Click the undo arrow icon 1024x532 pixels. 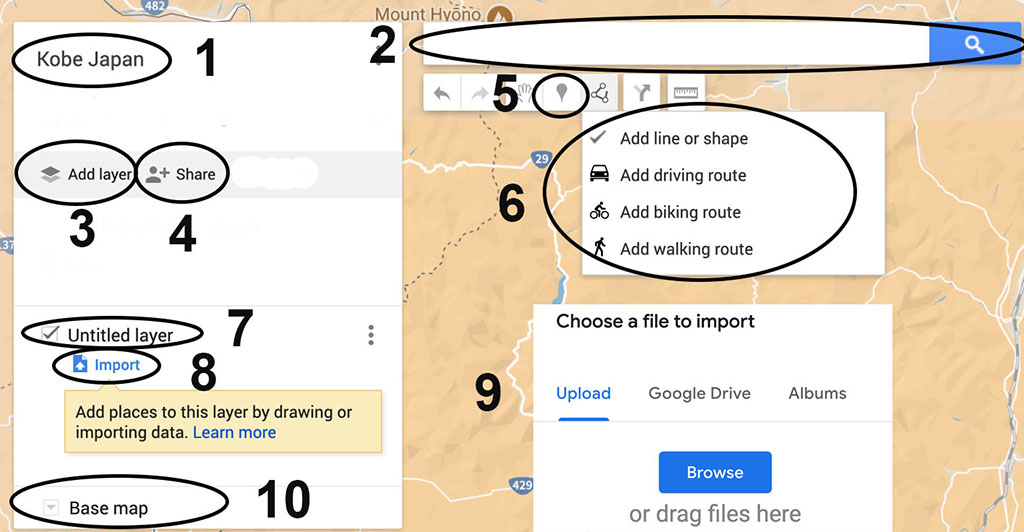(442, 93)
